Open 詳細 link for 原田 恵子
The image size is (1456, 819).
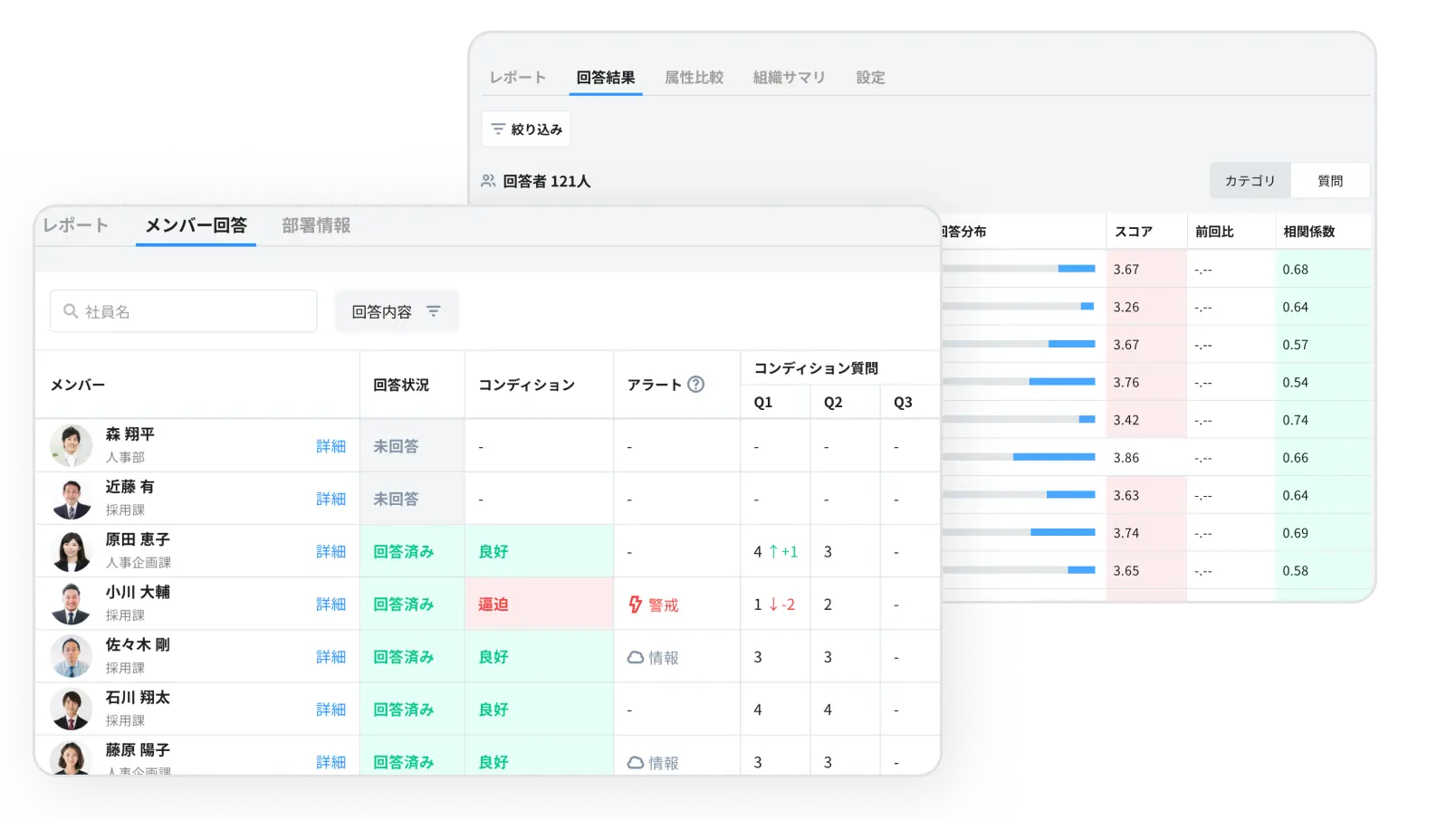(x=330, y=552)
